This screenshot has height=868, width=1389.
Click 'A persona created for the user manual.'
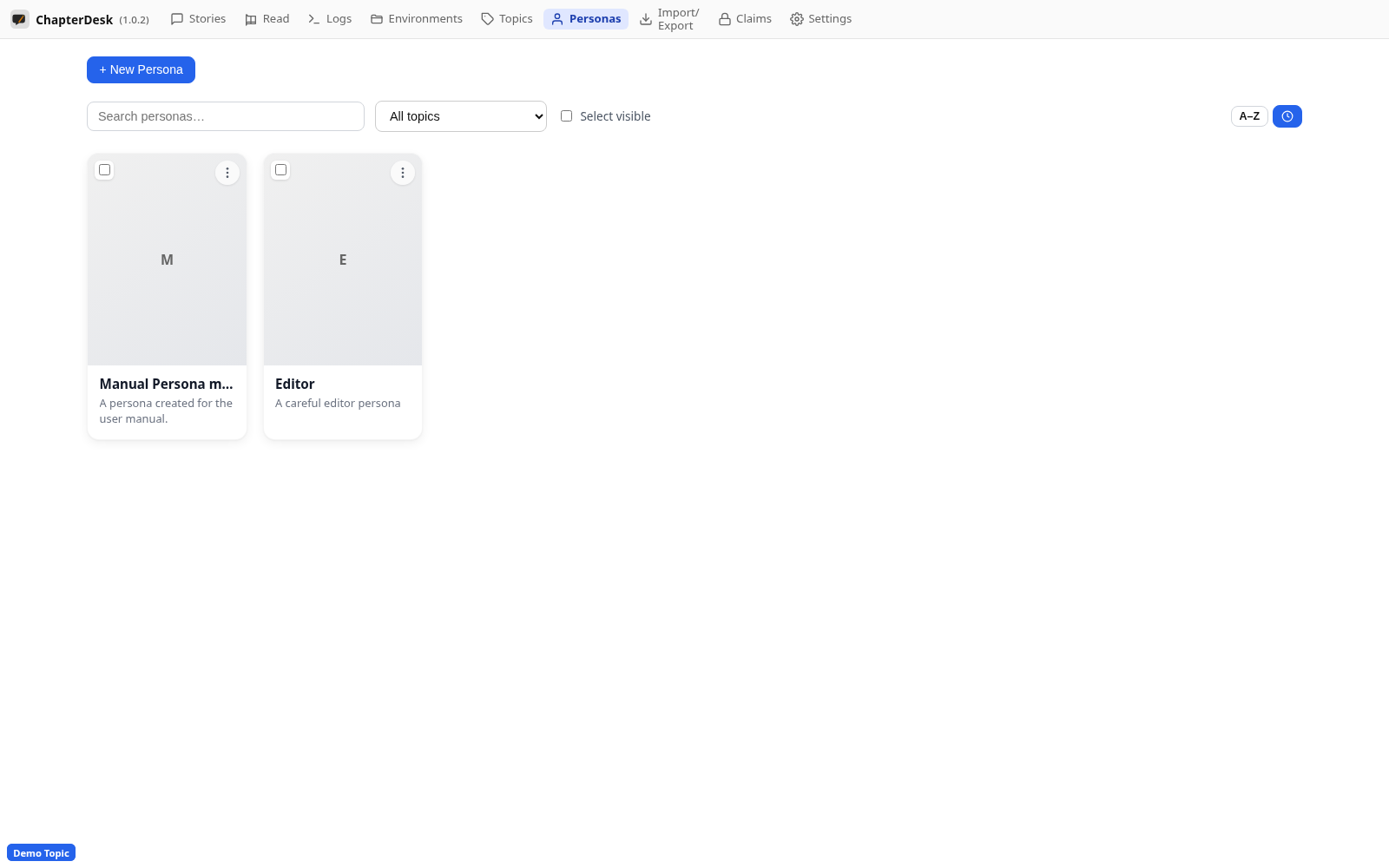(x=166, y=411)
